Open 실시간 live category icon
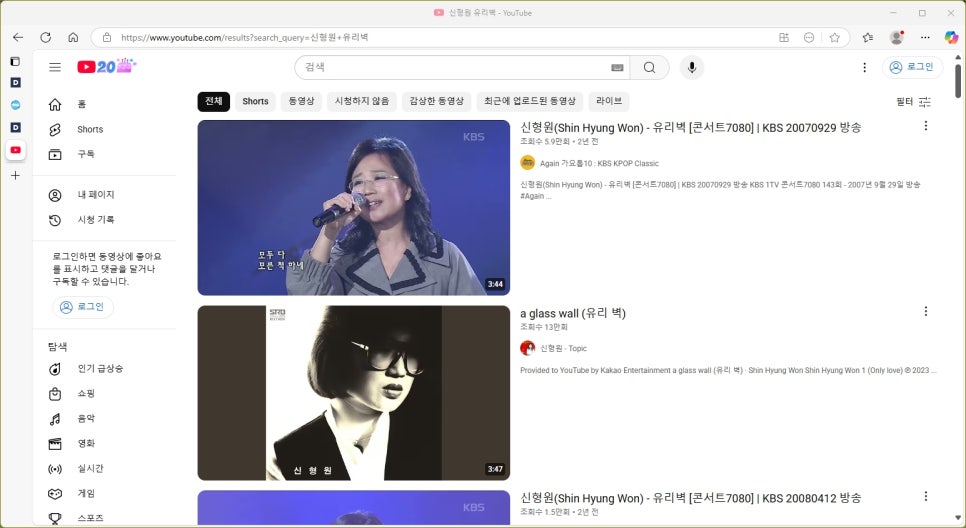966x528 pixels. click(x=55, y=469)
